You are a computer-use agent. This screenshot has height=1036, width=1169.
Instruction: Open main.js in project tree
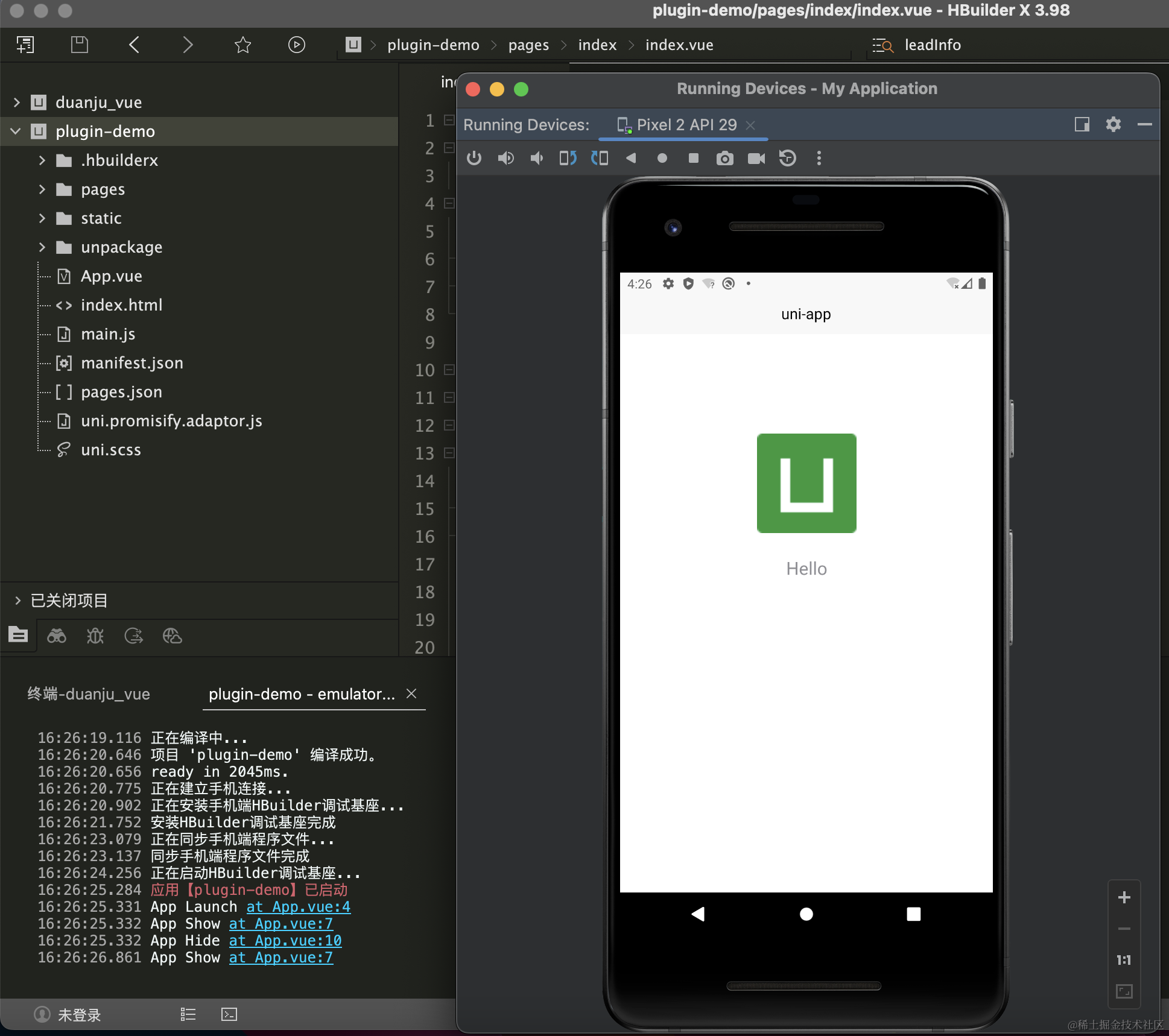[108, 334]
